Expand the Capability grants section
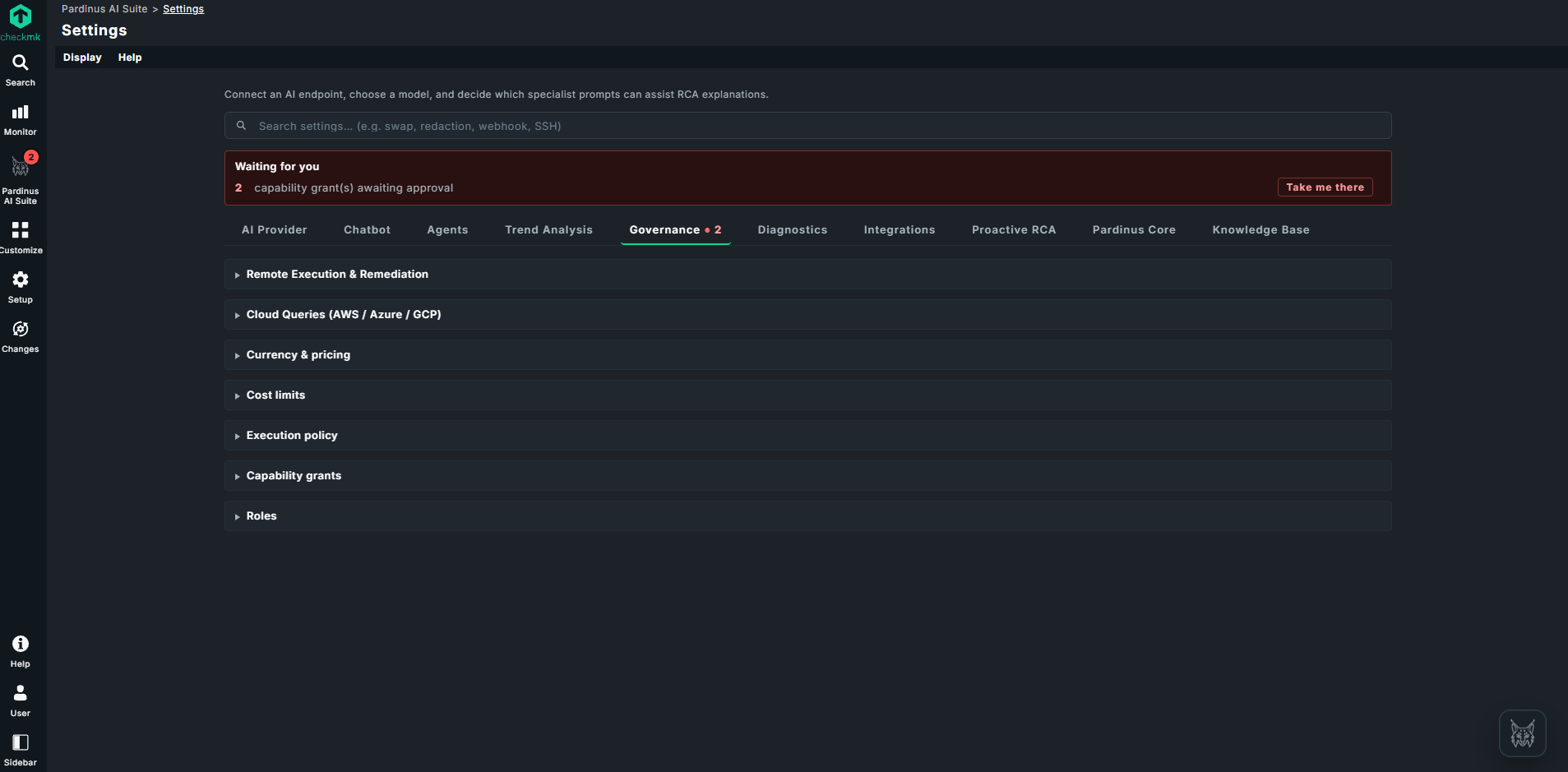This screenshot has height=772, width=1568. click(x=807, y=476)
